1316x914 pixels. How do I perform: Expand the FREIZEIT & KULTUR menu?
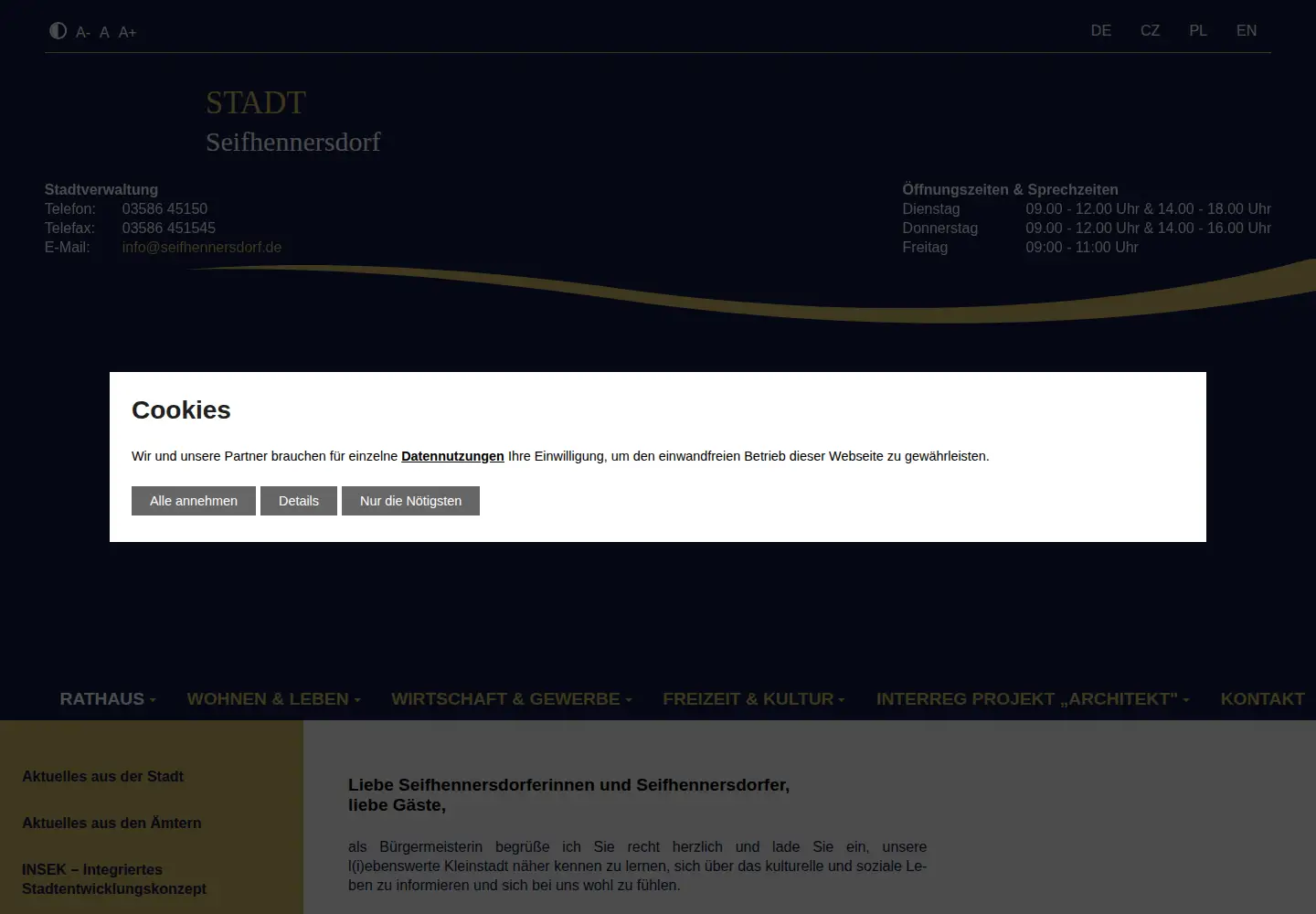[x=754, y=699]
